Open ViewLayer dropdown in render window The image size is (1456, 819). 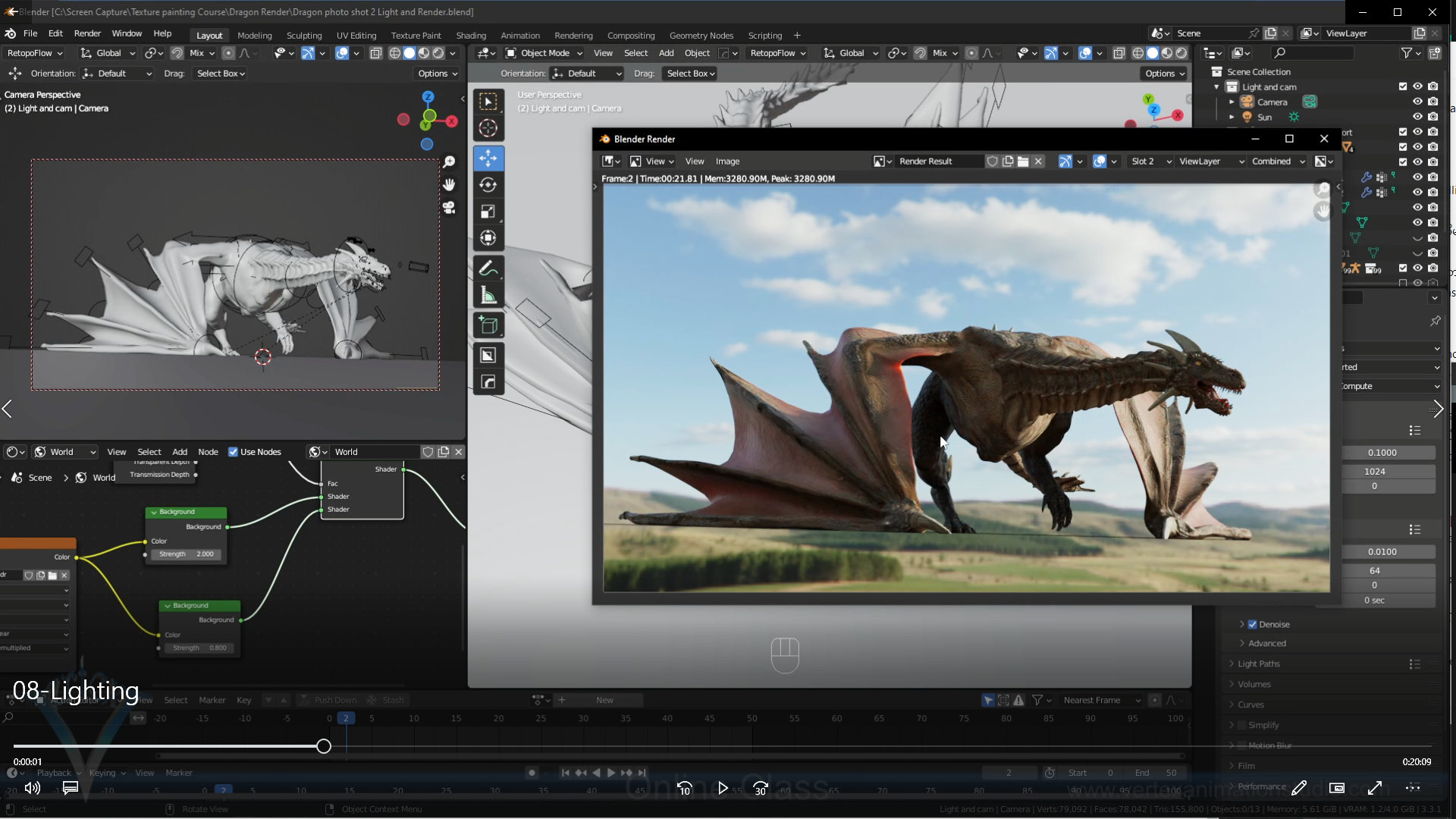tap(1210, 161)
